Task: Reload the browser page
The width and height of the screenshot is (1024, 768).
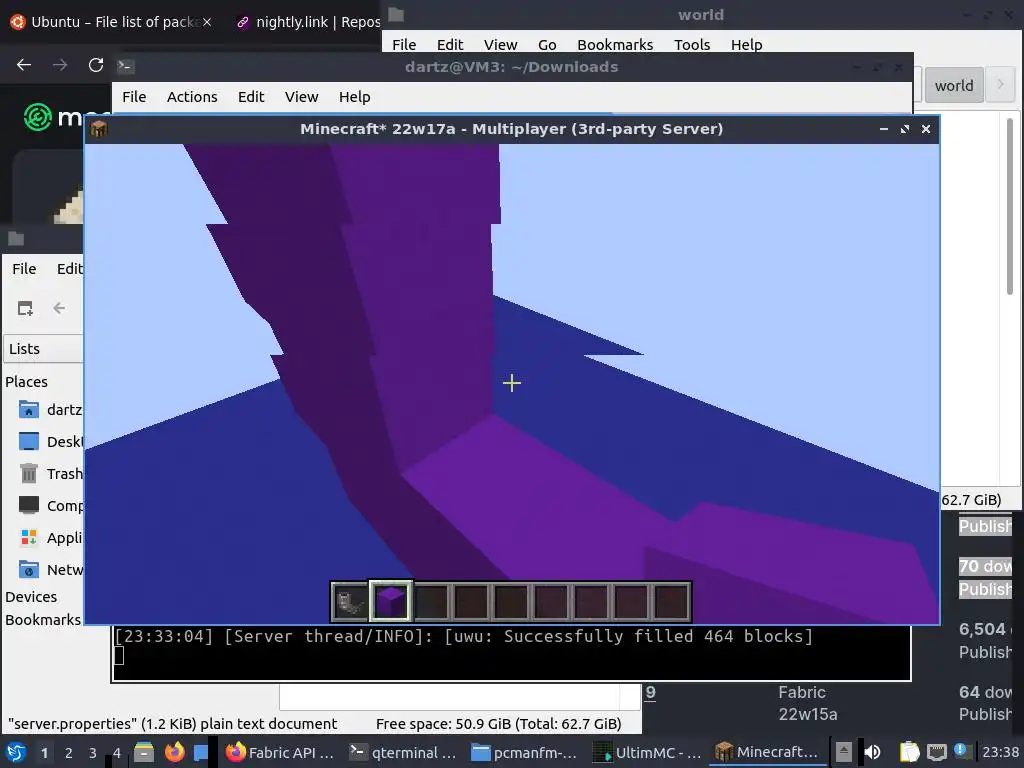Action: click(96, 65)
